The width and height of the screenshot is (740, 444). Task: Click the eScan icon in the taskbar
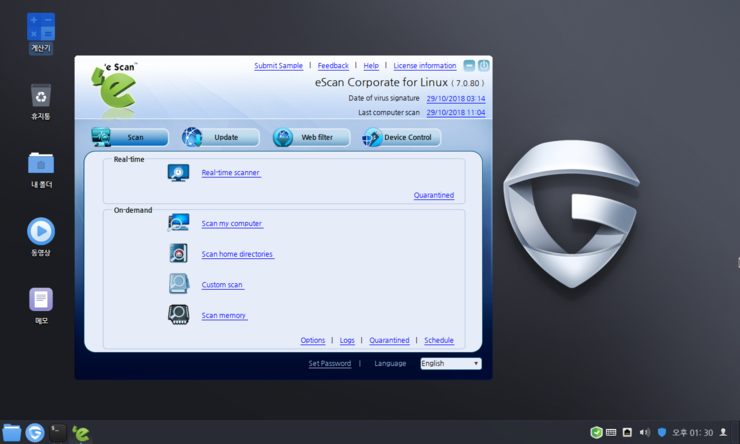click(81, 433)
